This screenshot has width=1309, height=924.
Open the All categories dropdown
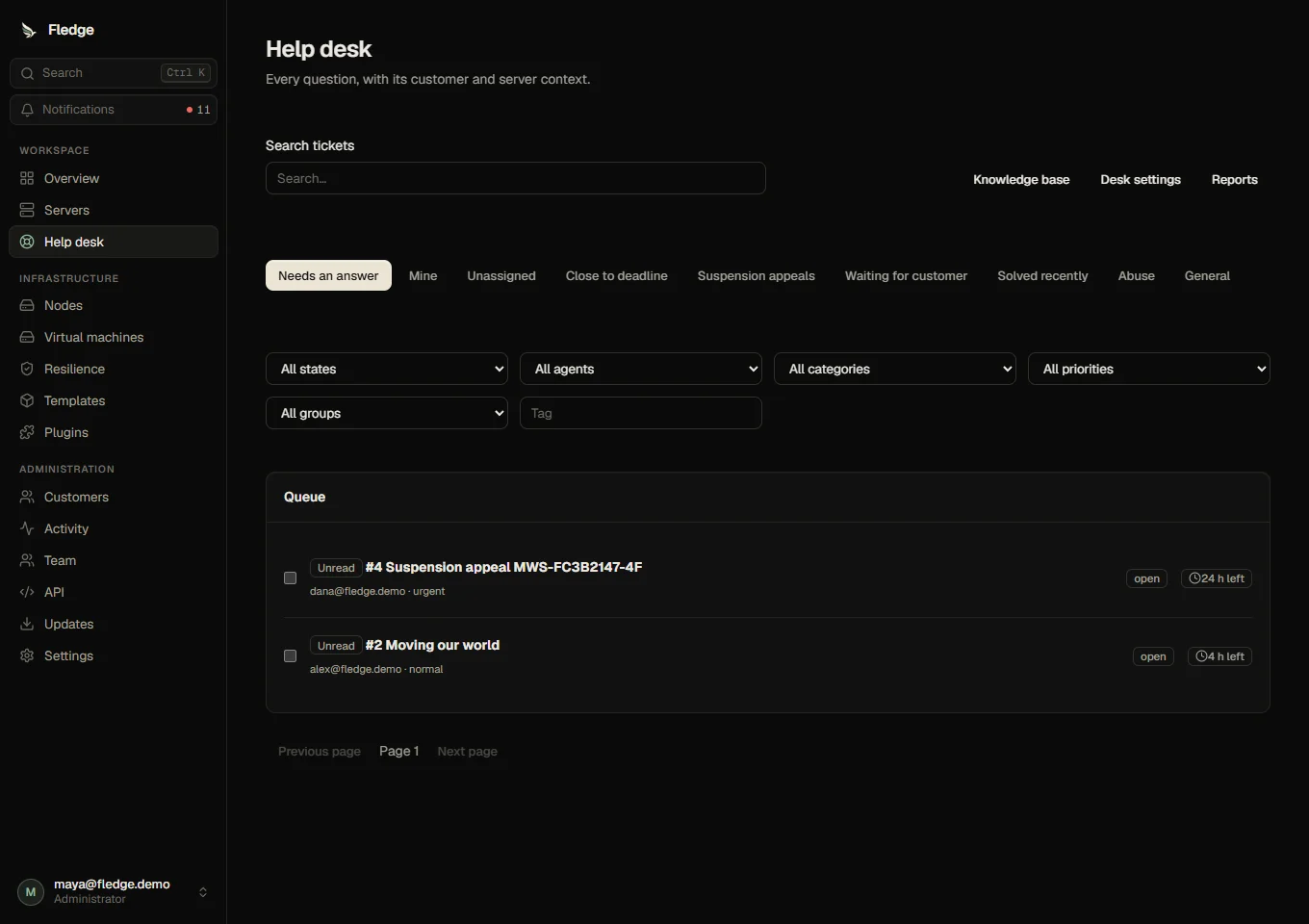[x=895, y=369]
